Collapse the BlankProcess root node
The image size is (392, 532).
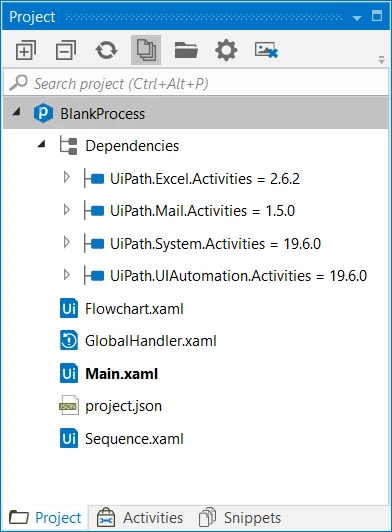point(16,112)
